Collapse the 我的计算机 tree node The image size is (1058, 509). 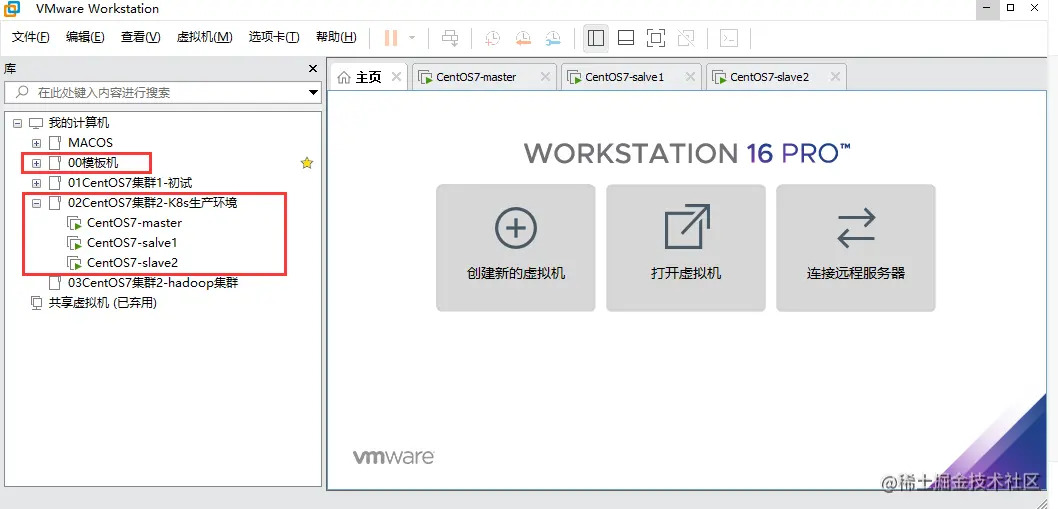tap(17, 124)
